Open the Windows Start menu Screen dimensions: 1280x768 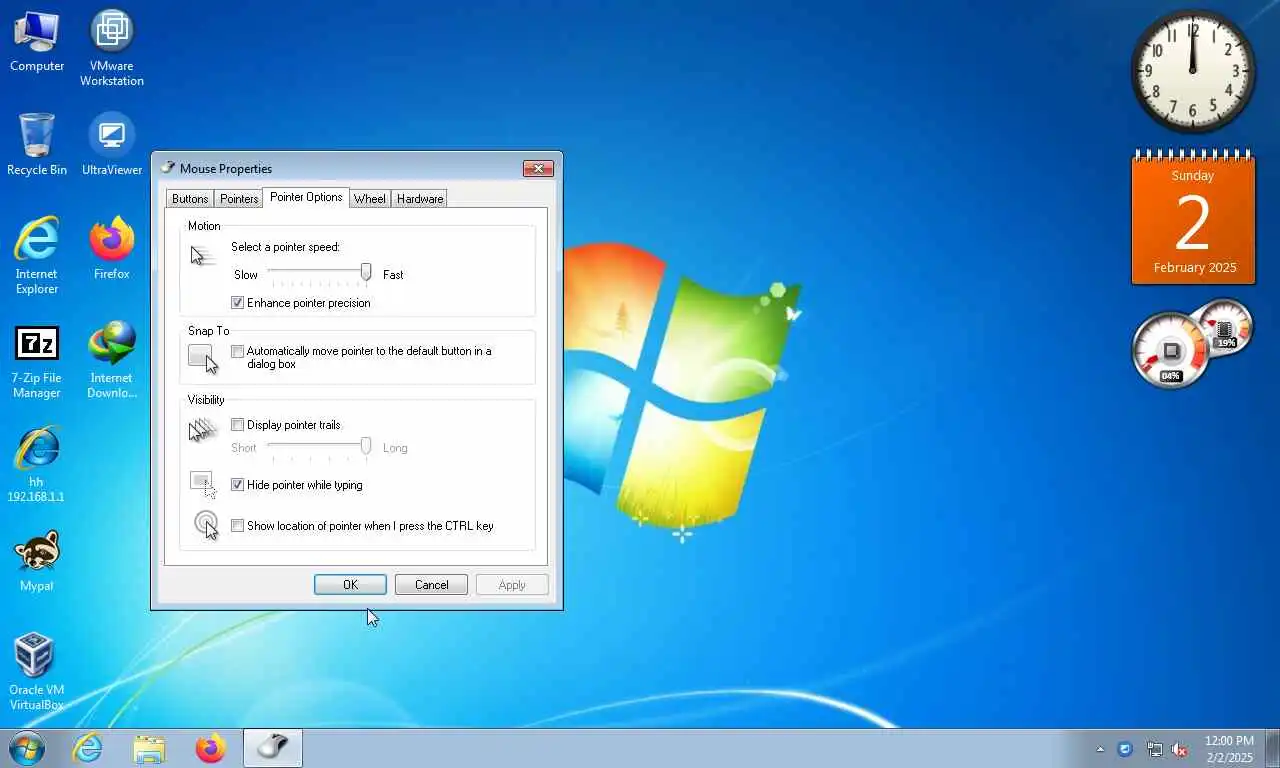26,748
